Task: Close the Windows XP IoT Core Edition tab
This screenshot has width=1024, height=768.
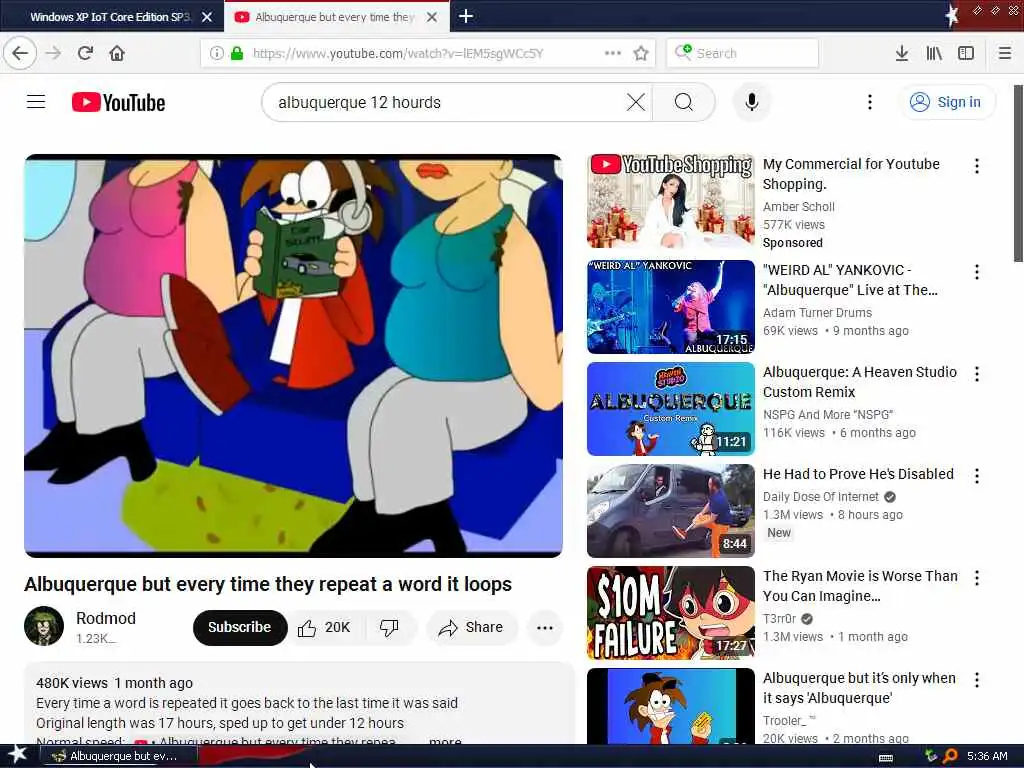Action: [x=207, y=17]
